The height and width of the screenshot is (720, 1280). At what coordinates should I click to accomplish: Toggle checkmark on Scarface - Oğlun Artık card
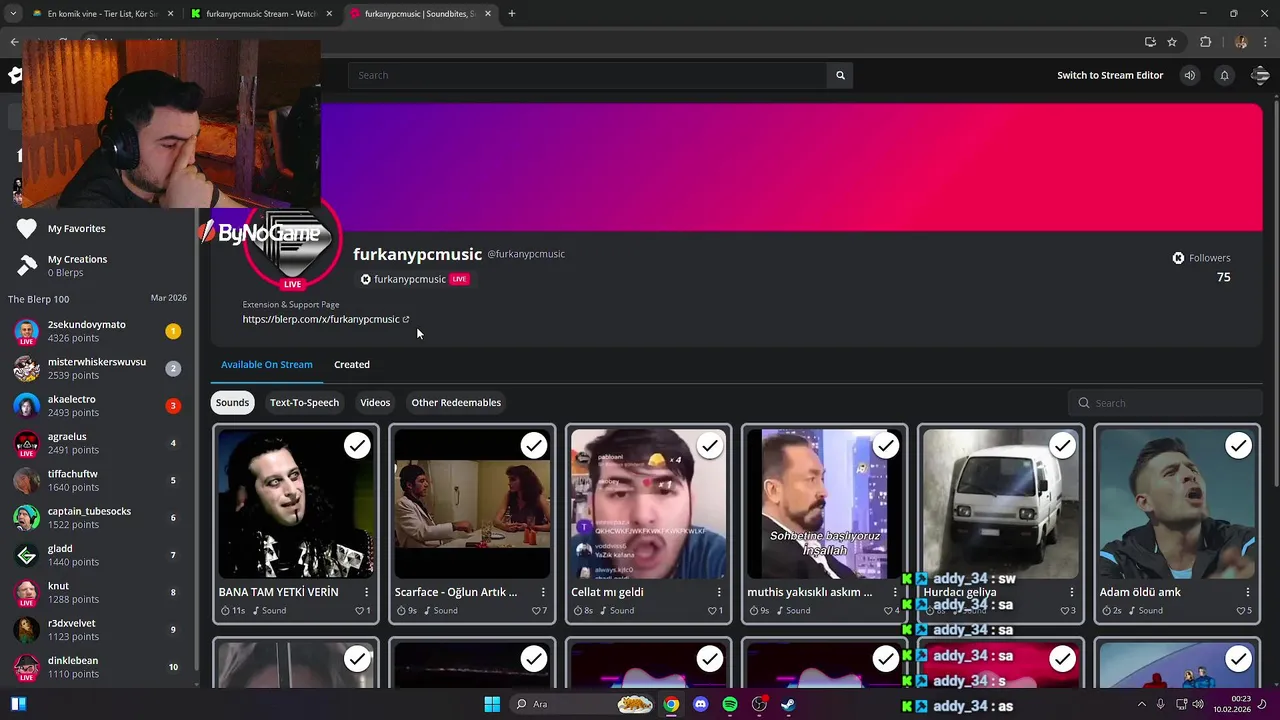point(533,446)
